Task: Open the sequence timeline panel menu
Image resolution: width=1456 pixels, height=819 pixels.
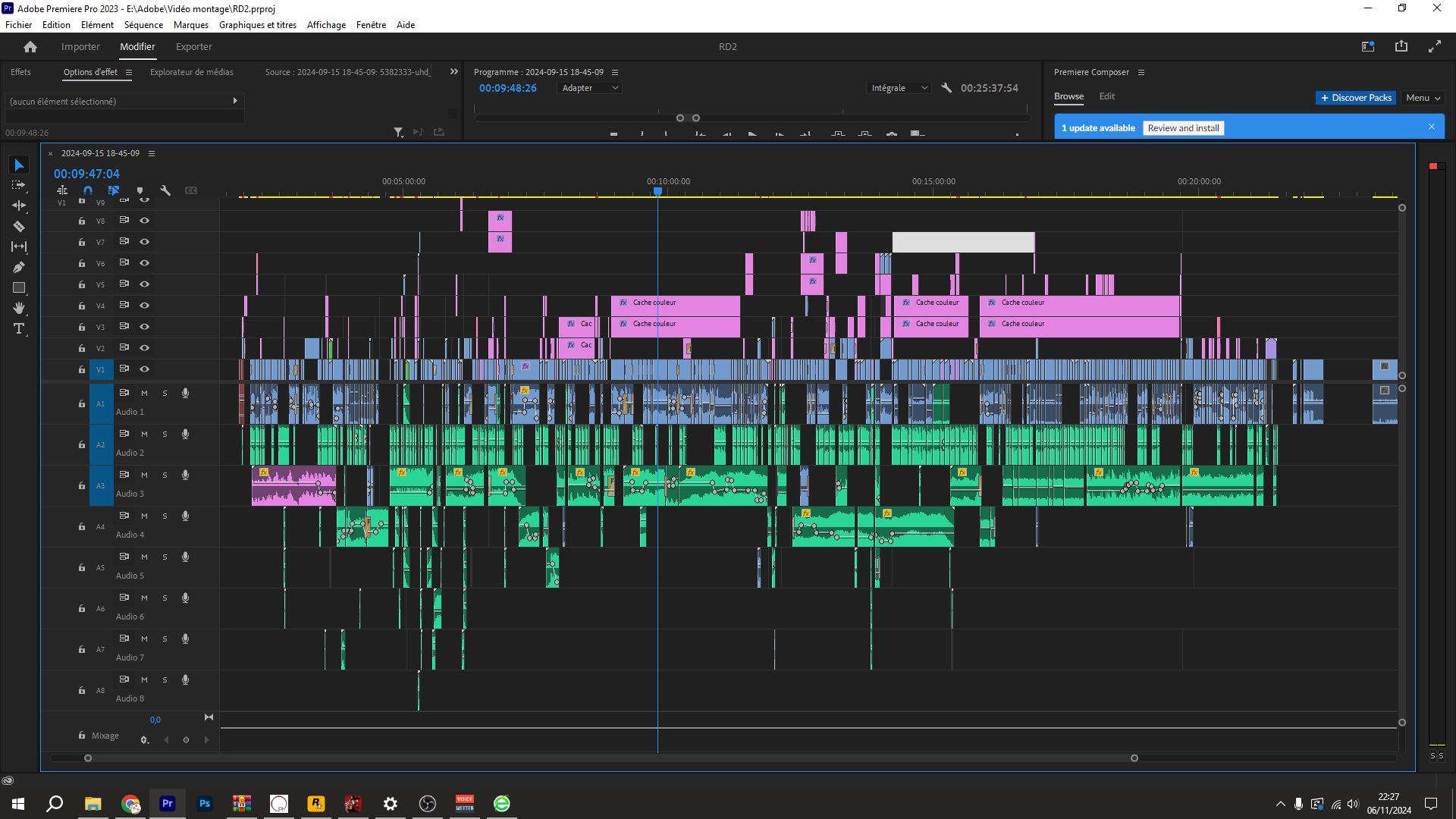Action: pyautogui.click(x=152, y=153)
